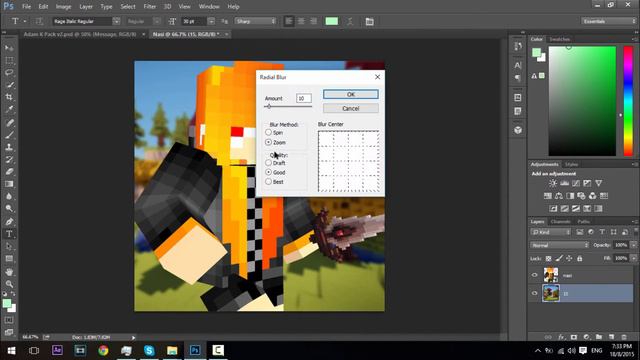
Task: Select the Crop tool
Action: (x=9, y=97)
